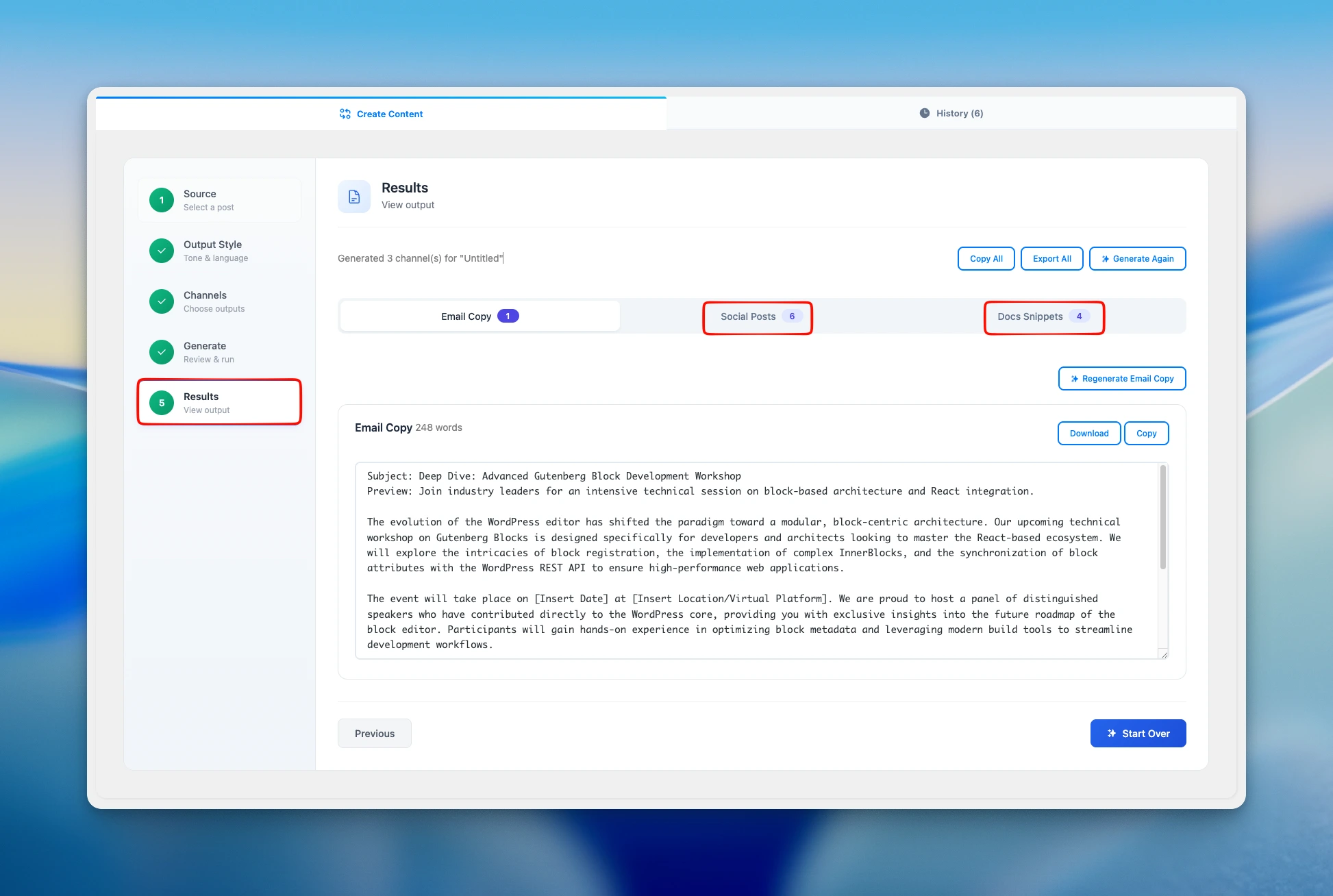
Task: Switch to the Social Posts tab
Action: 757,316
